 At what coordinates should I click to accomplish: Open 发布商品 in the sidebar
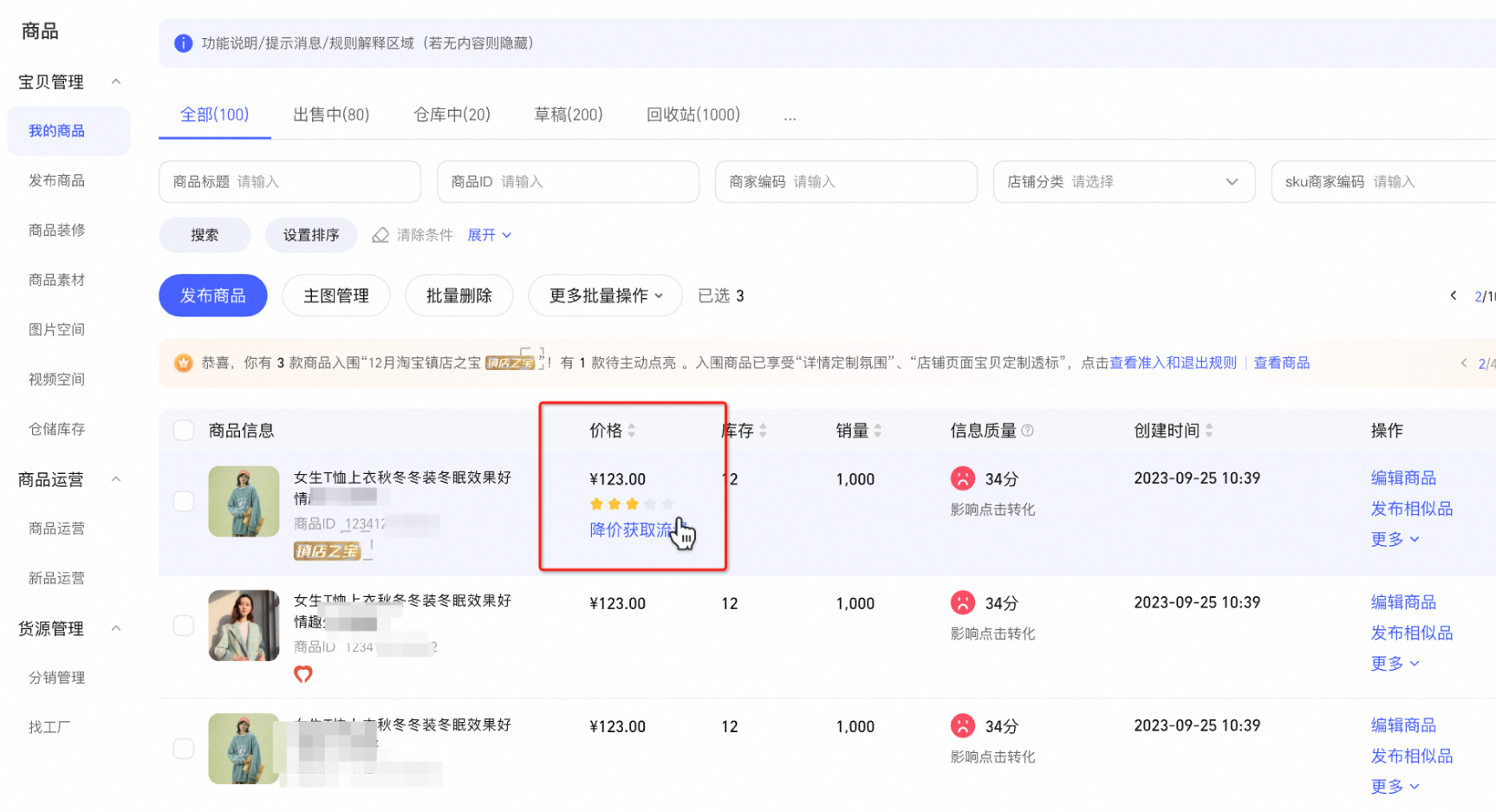point(56,180)
